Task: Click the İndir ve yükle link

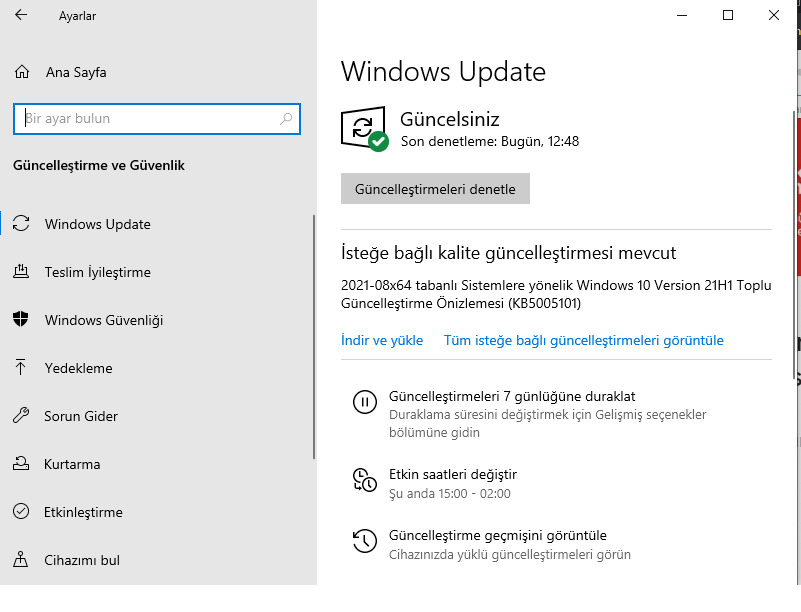Action: (382, 340)
